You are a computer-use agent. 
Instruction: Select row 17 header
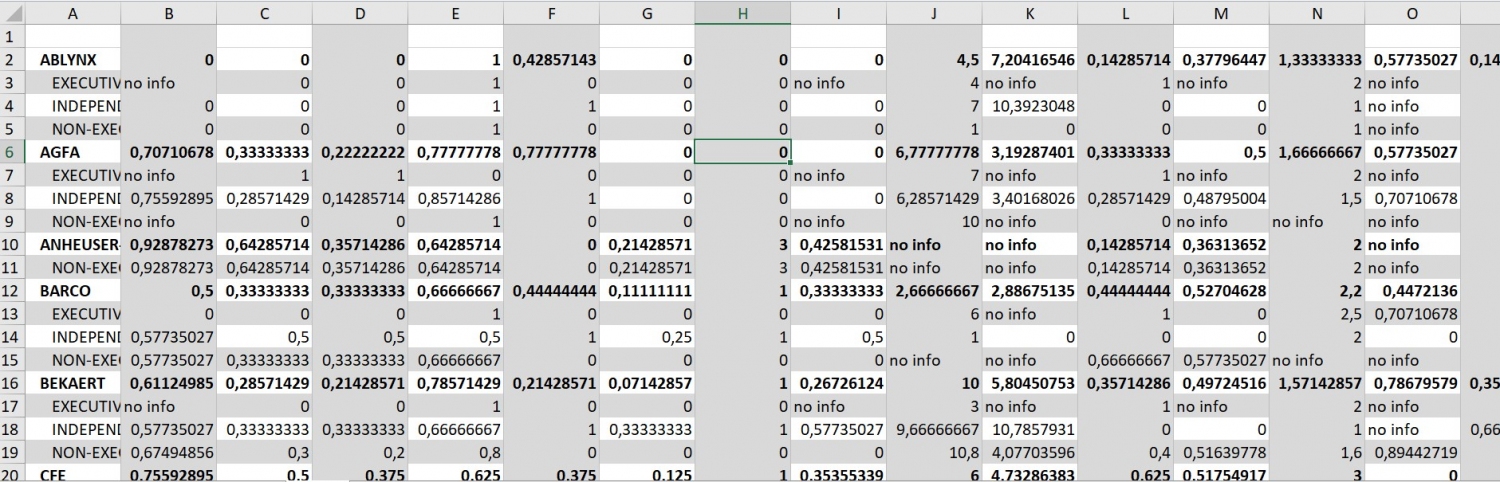point(13,405)
